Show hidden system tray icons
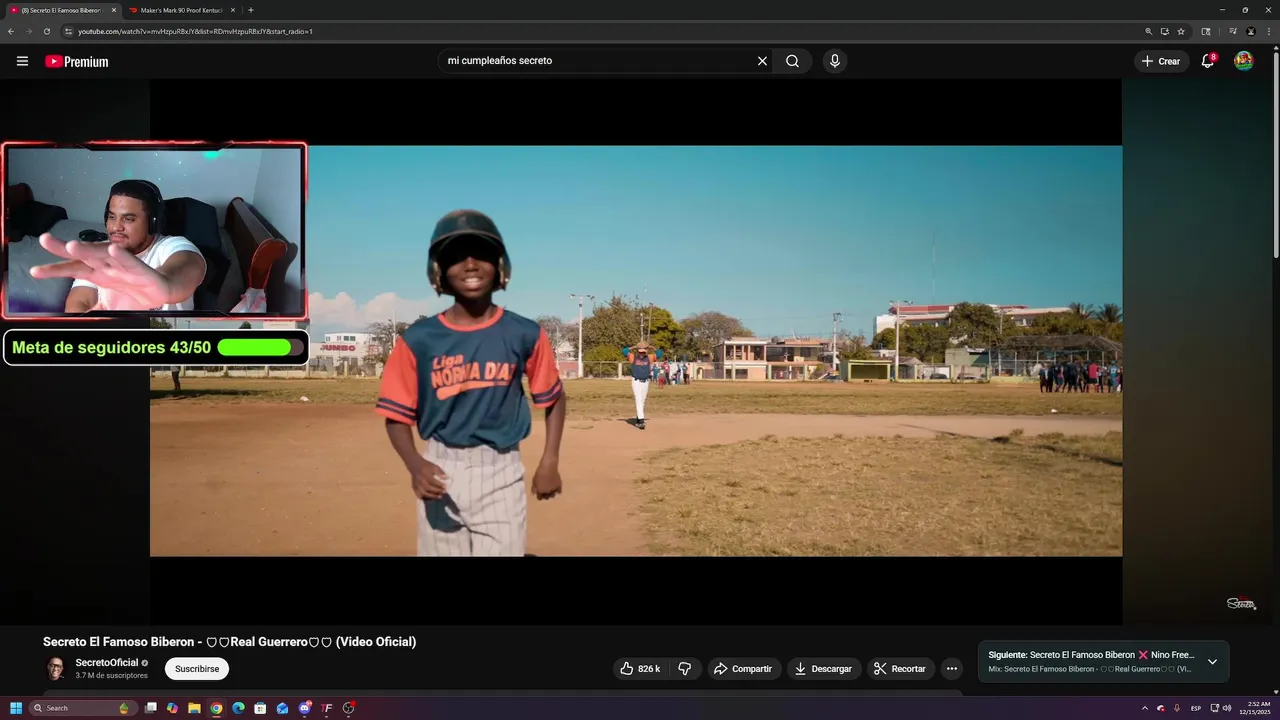 tap(1145, 708)
